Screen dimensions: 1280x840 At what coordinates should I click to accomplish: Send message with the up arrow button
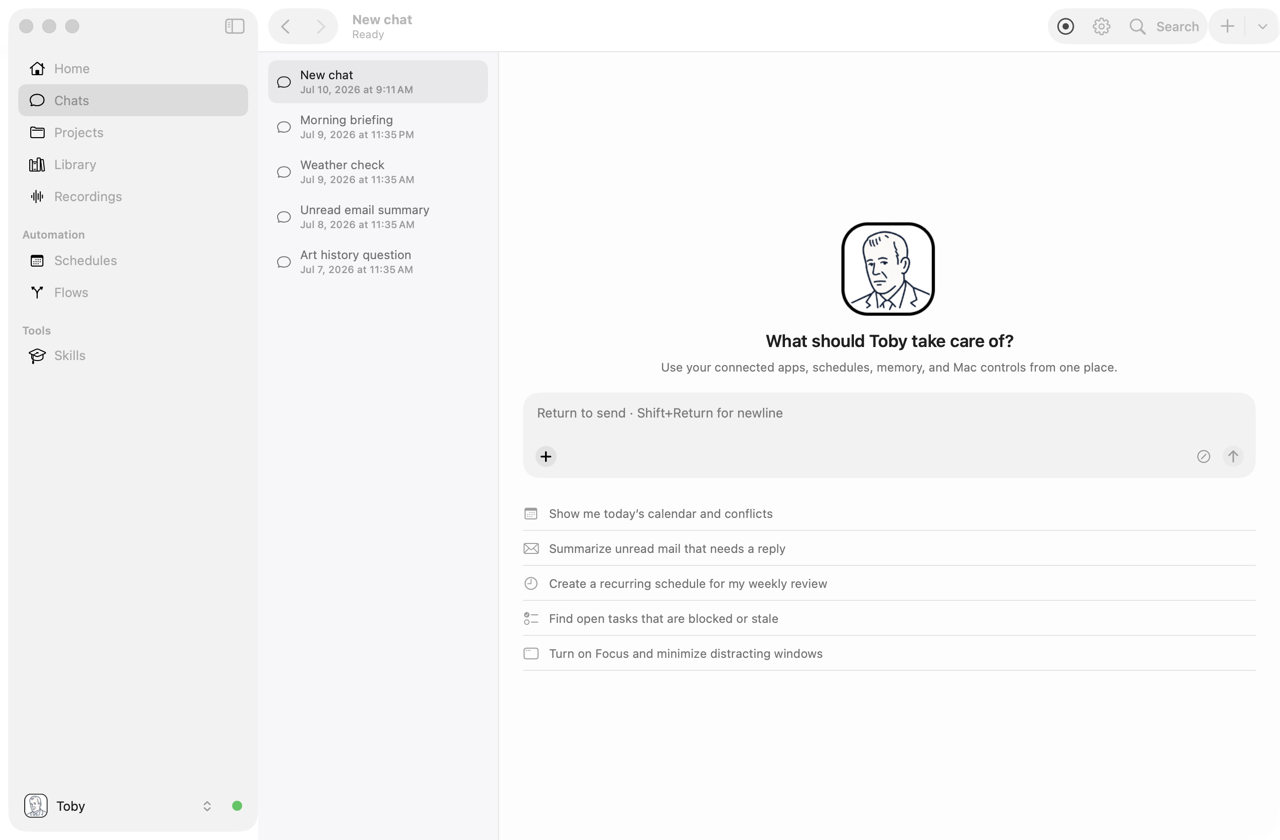pyautogui.click(x=1233, y=457)
